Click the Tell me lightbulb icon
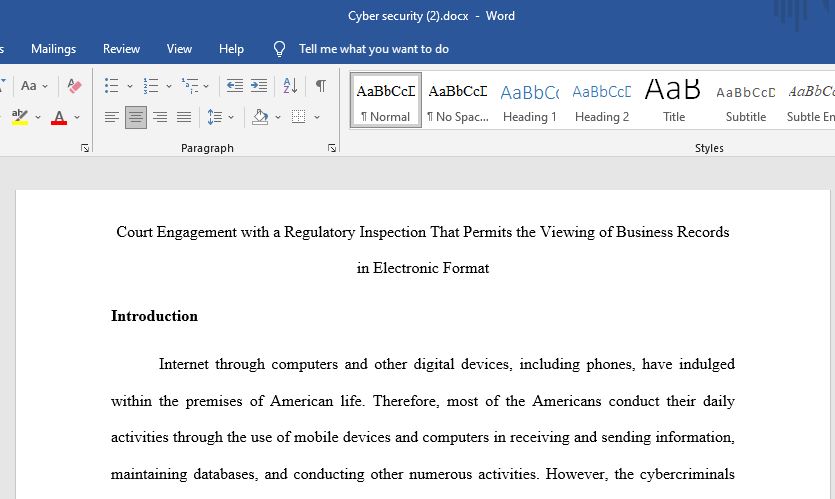This screenshot has width=835, height=499. (x=280, y=49)
